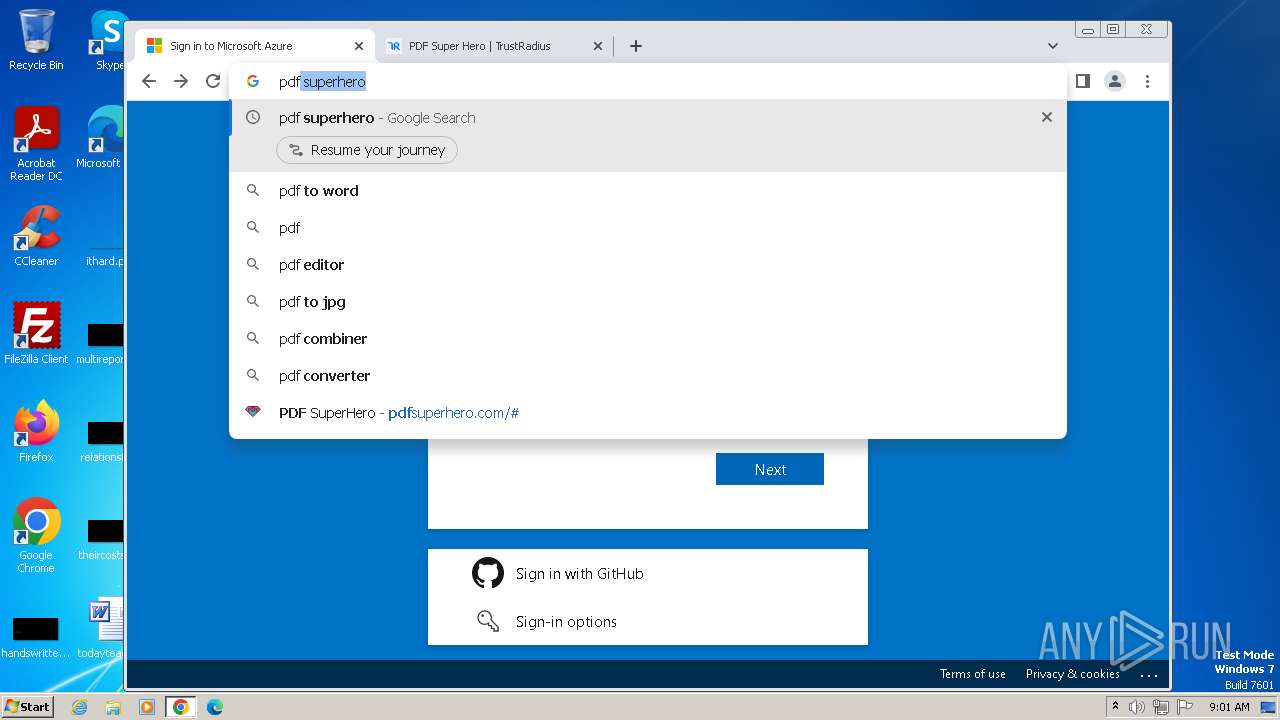Choose the pdf to jpg suggestion
Screen dimensions: 1280x720
tap(648, 302)
